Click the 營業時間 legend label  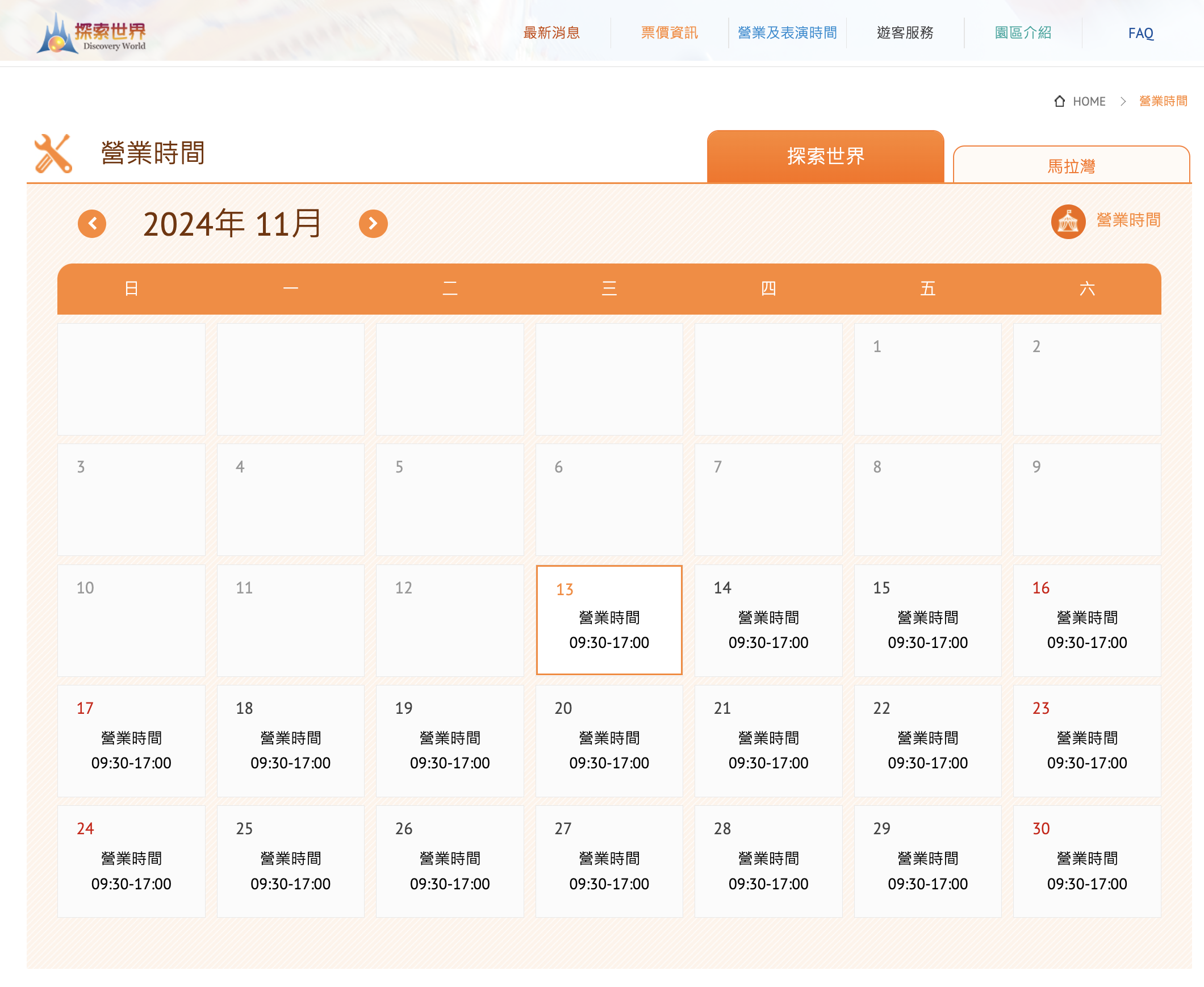click(x=1128, y=220)
